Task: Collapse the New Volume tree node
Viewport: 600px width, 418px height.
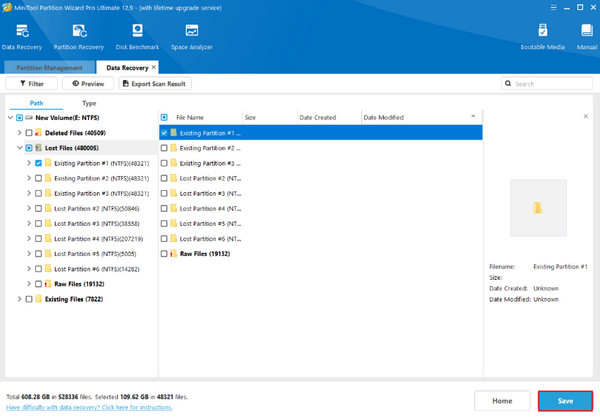Action: [10, 118]
